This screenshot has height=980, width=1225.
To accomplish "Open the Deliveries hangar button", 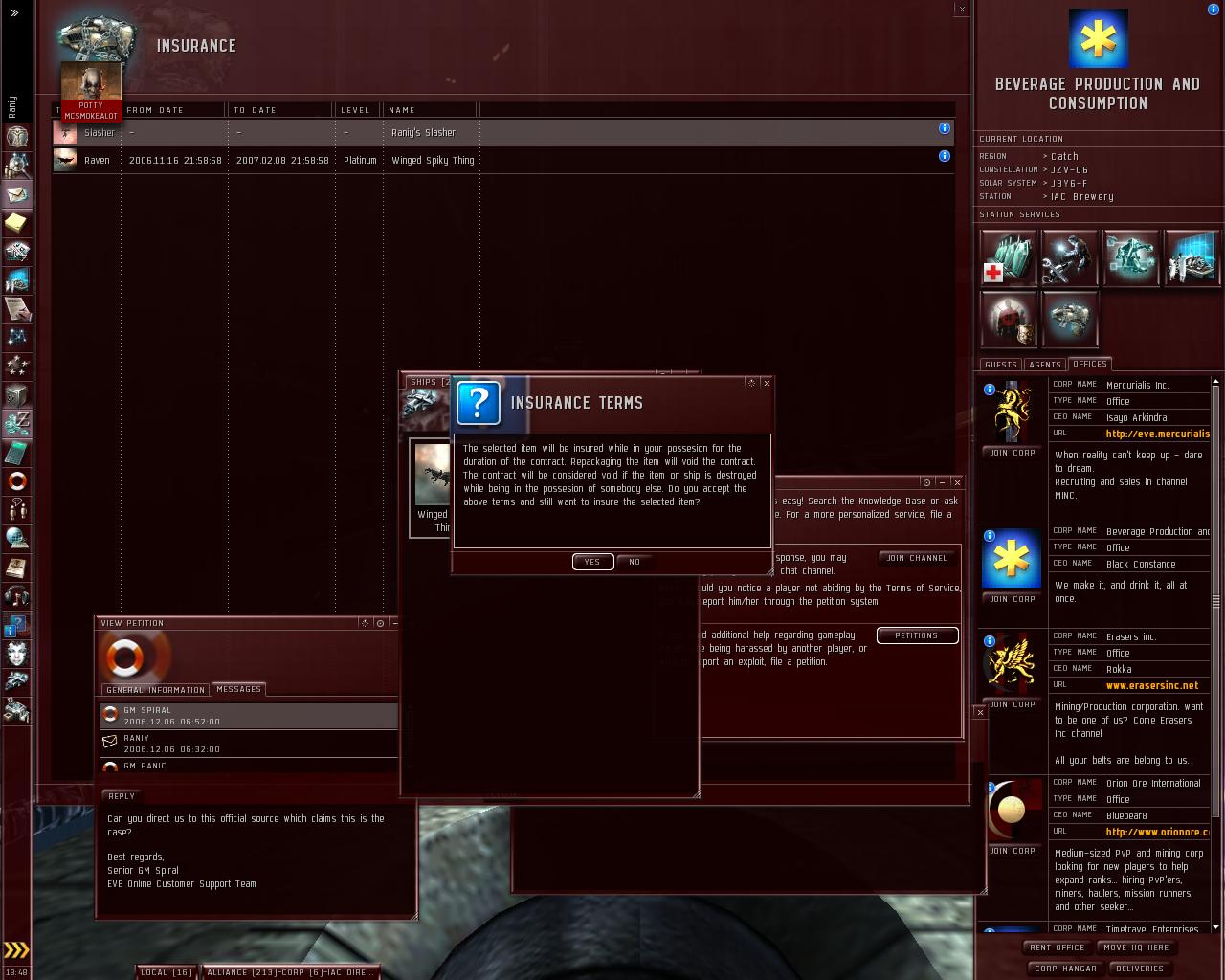I will tap(1140, 969).
